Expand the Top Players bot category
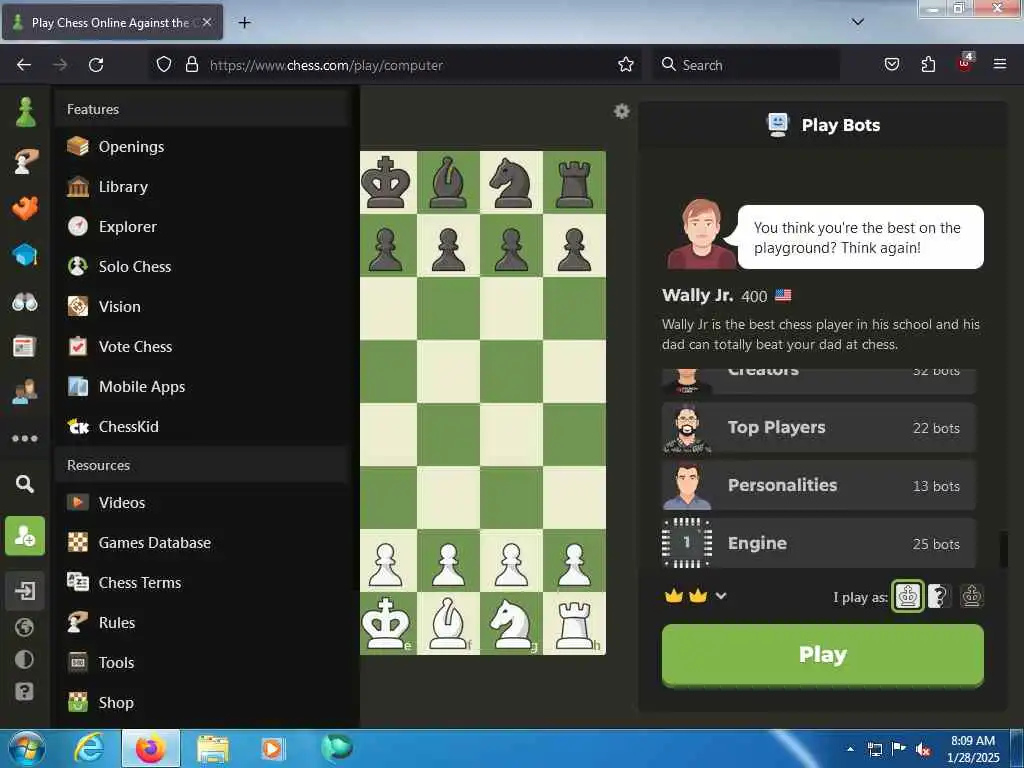 (x=819, y=428)
